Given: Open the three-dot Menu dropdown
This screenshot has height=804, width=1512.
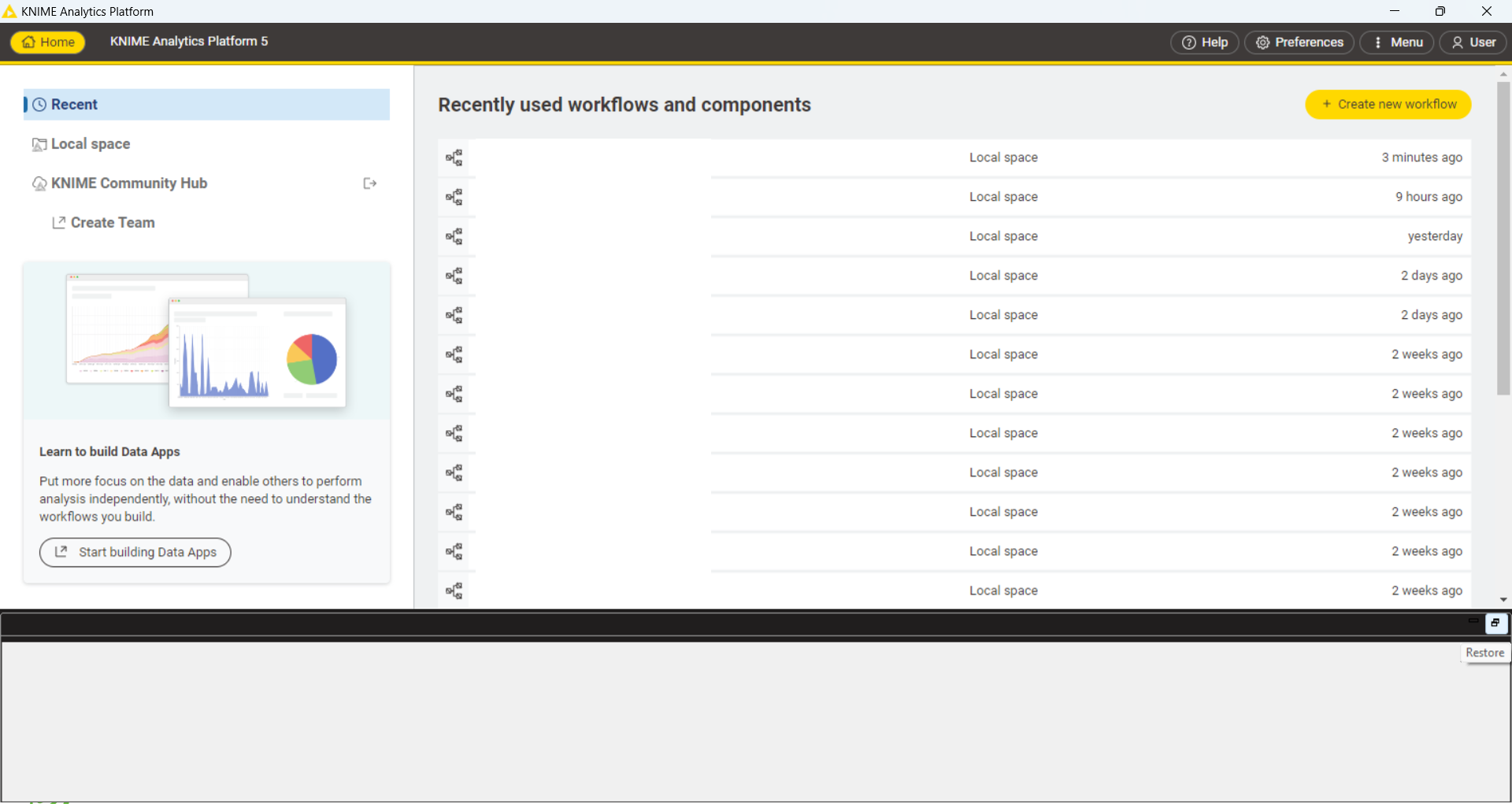Looking at the screenshot, I should (x=1397, y=43).
